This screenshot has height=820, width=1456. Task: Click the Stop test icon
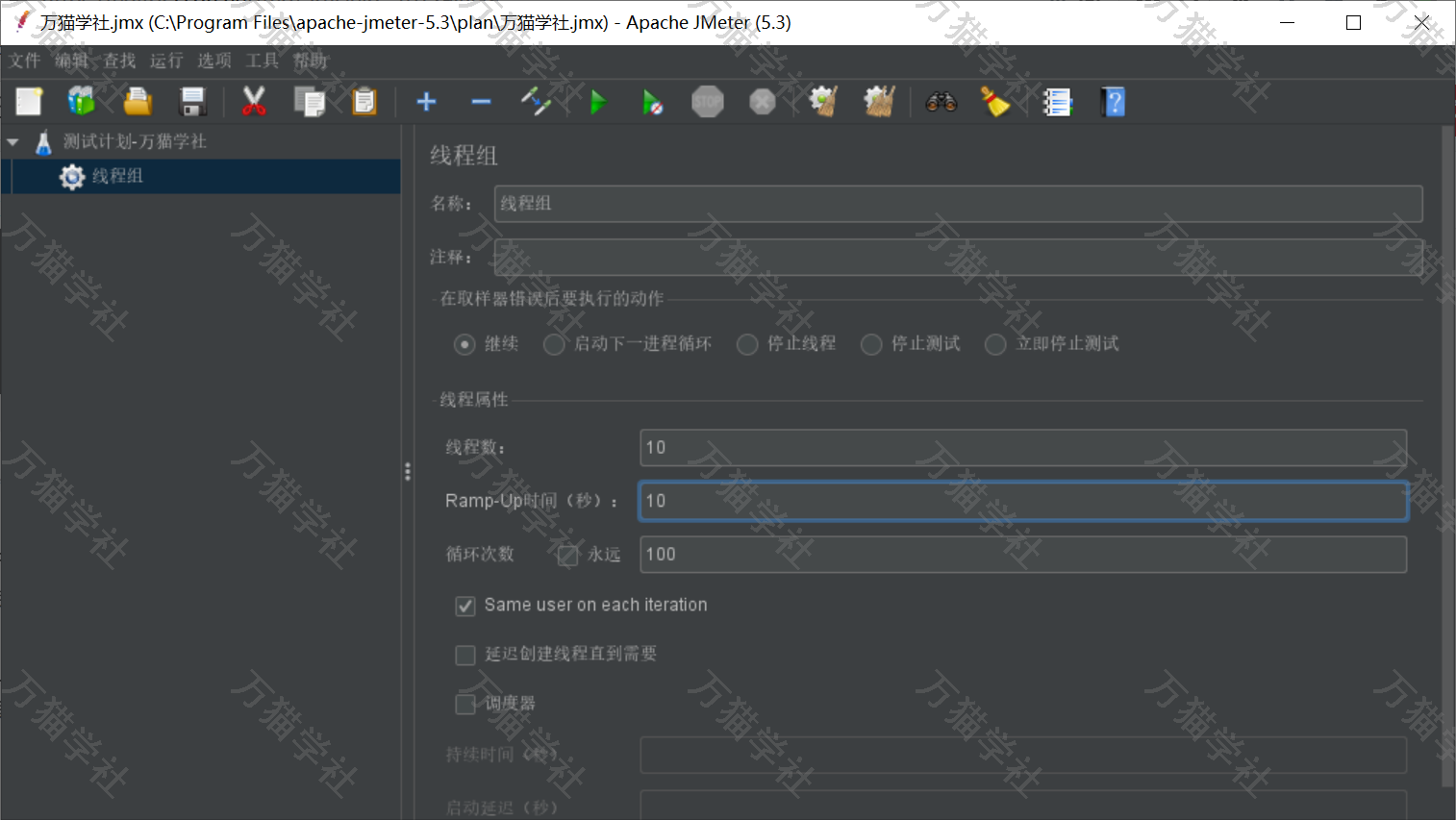(708, 101)
